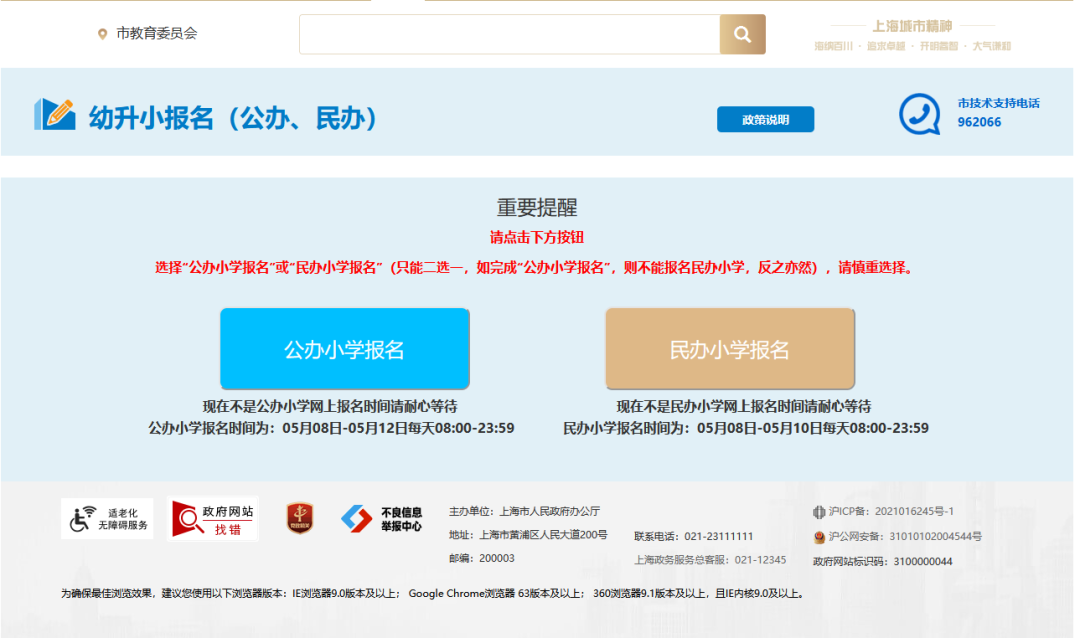1080x638 pixels.
Task: Click the 沪公网安备 31010102004544号 link
Action: 905,536
